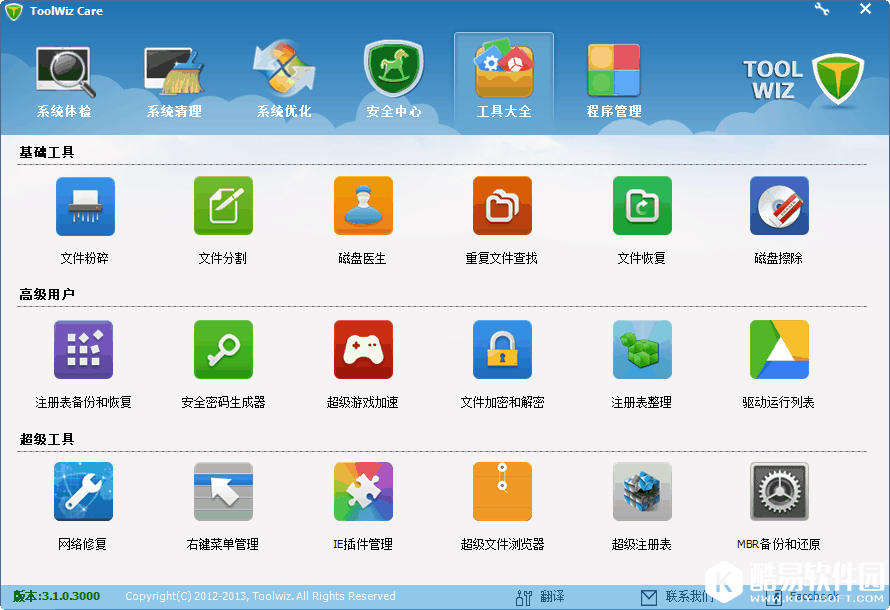Start the 重复文件查找 duplicate finder
The height and width of the screenshot is (610, 890).
tap(502, 207)
